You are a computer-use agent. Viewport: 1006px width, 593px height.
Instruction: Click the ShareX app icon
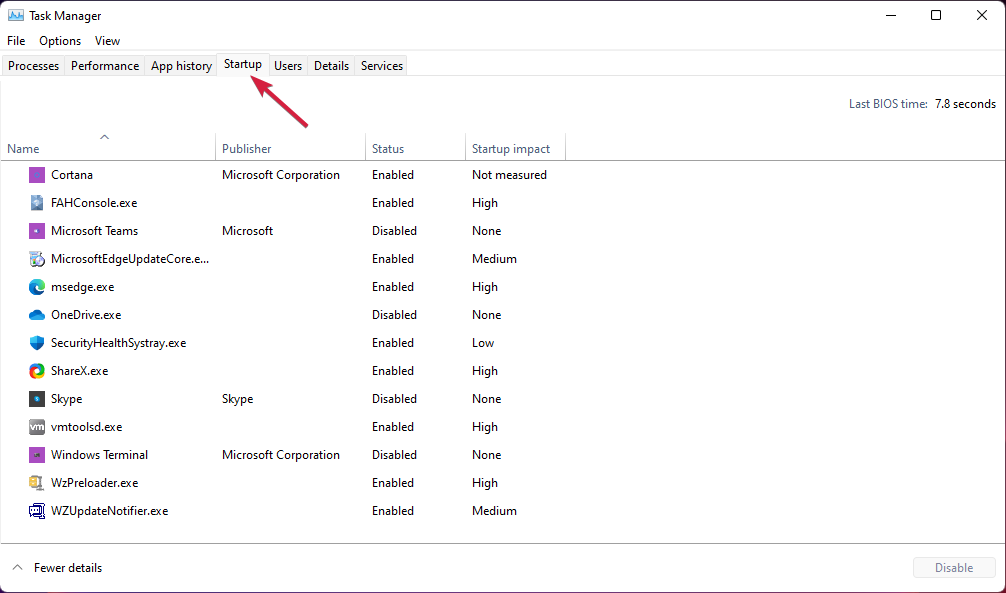point(37,371)
